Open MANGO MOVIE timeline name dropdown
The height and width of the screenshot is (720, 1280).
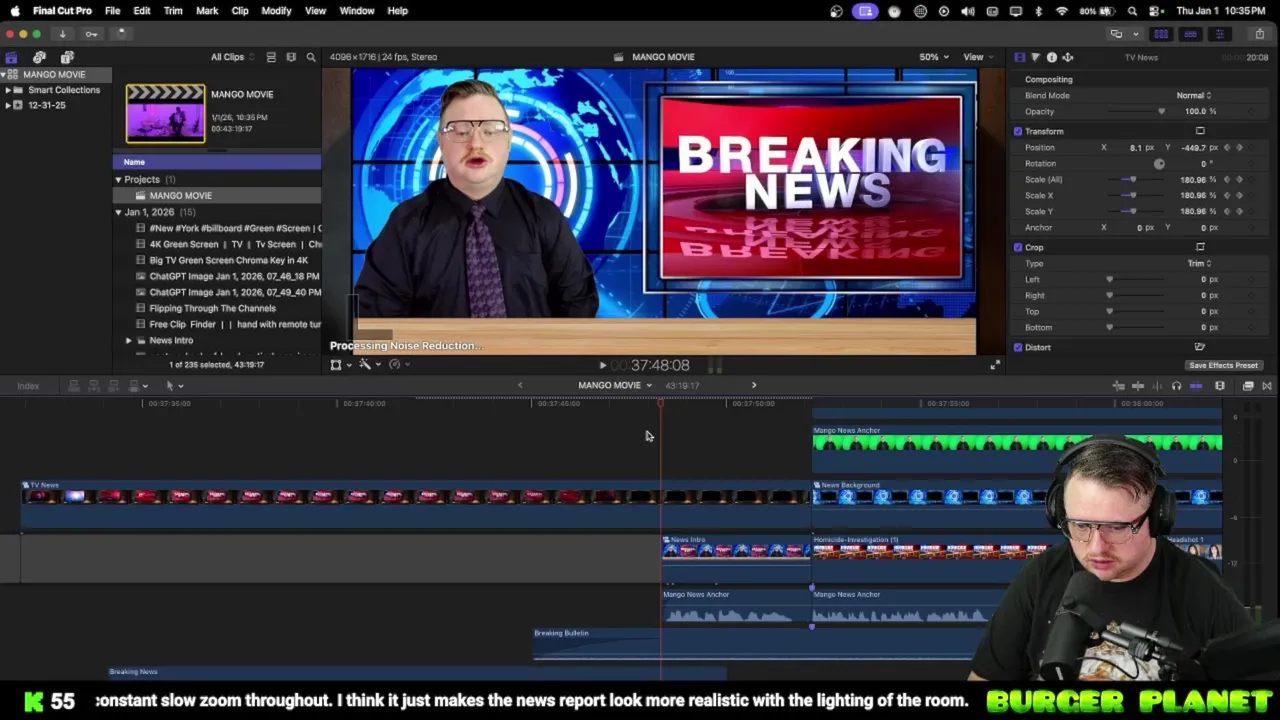point(614,385)
